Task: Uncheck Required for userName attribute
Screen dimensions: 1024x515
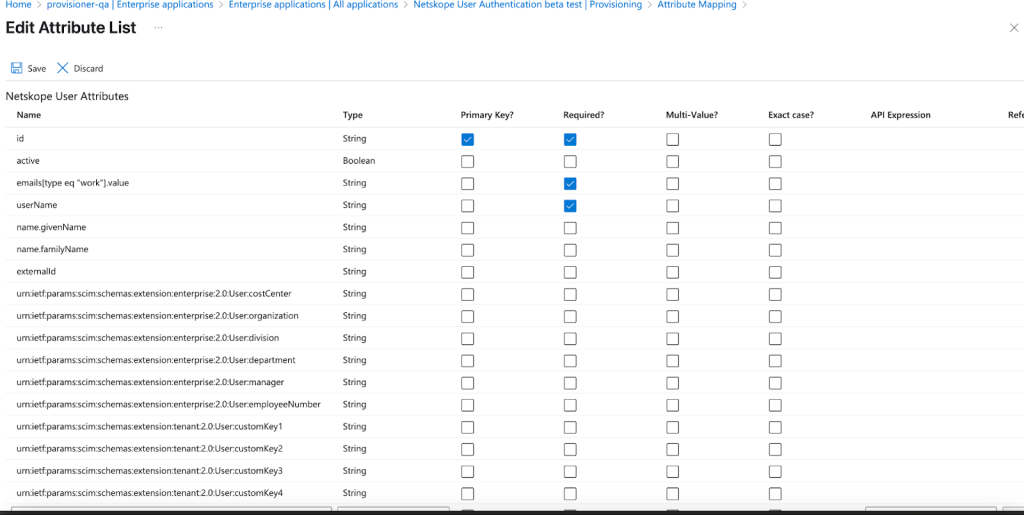Action: [x=570, y=206]
